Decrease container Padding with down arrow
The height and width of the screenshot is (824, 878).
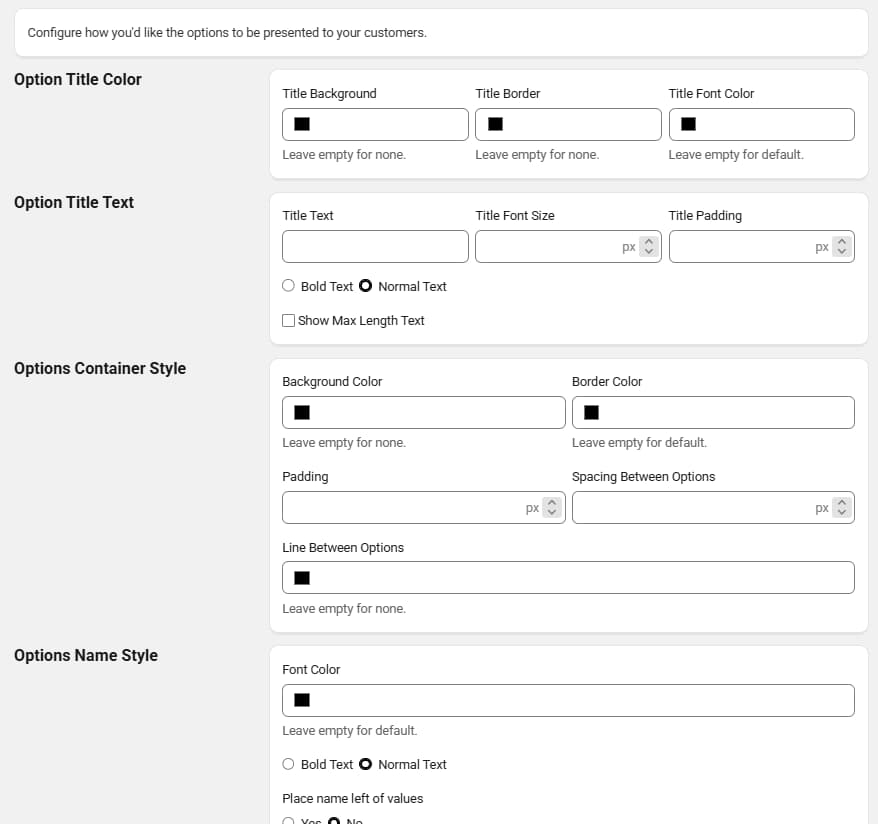point(552,512)
